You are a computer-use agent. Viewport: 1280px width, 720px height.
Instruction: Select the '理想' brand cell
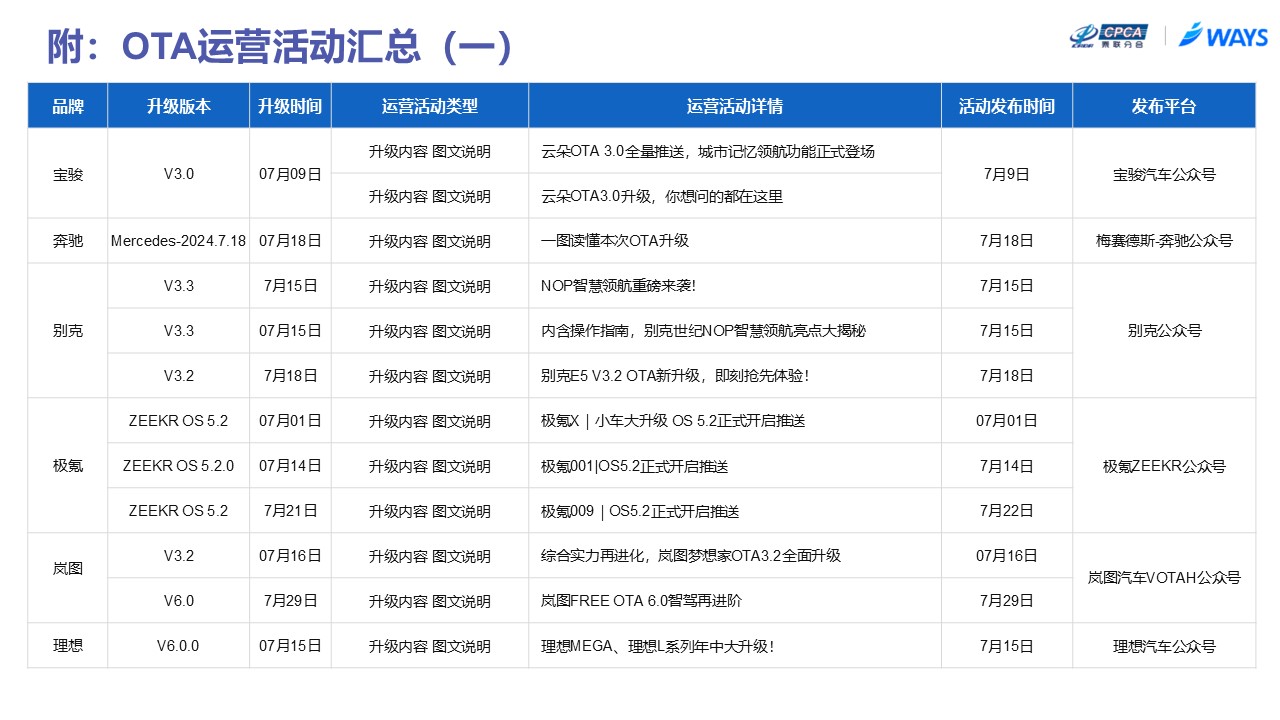68,646
